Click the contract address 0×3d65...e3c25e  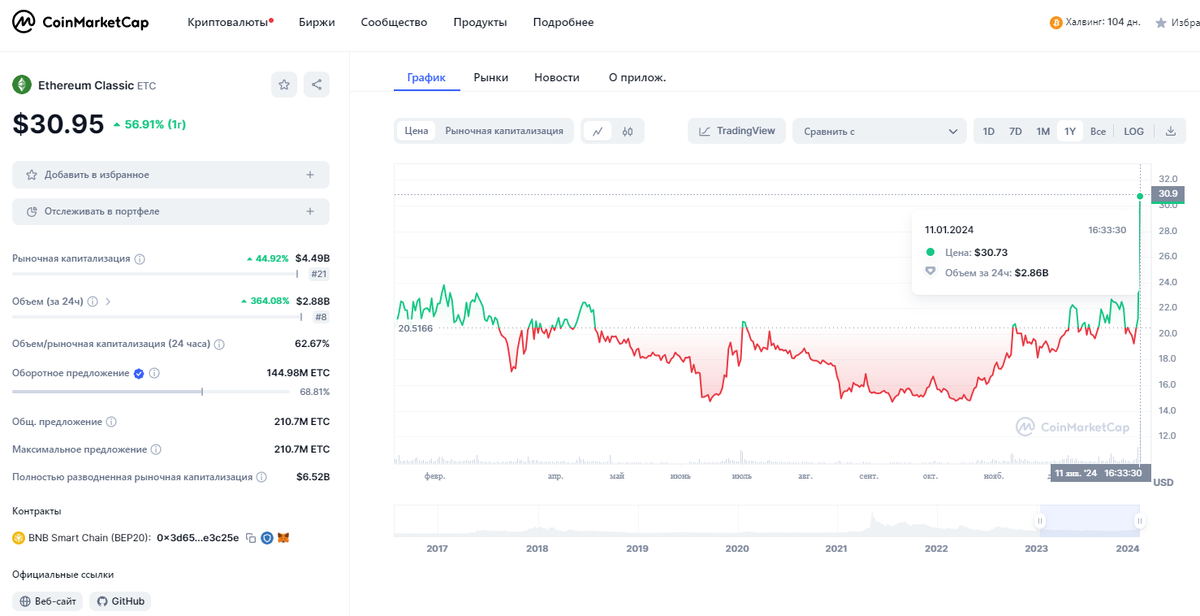coord(198,538)
